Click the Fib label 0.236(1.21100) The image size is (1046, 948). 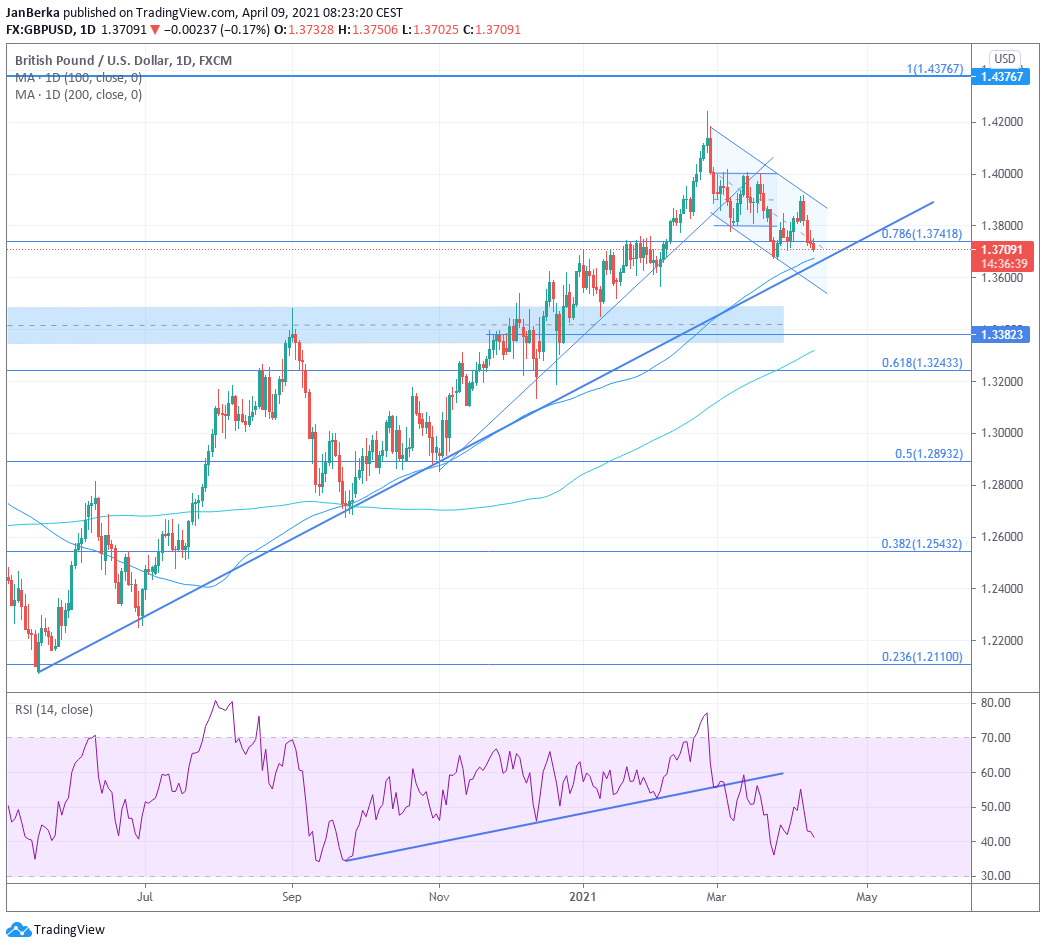(x=922, y=657)
